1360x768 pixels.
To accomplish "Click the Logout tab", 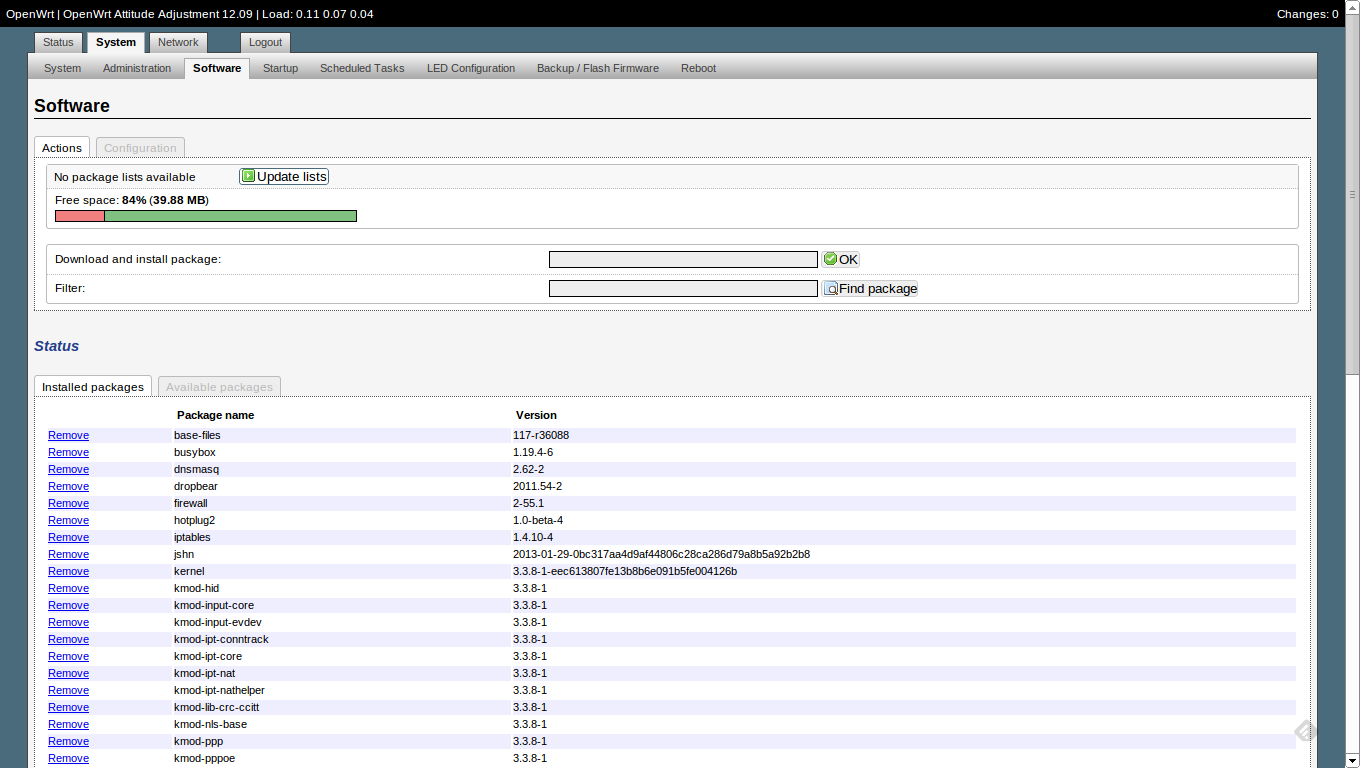I will [265, 42].
